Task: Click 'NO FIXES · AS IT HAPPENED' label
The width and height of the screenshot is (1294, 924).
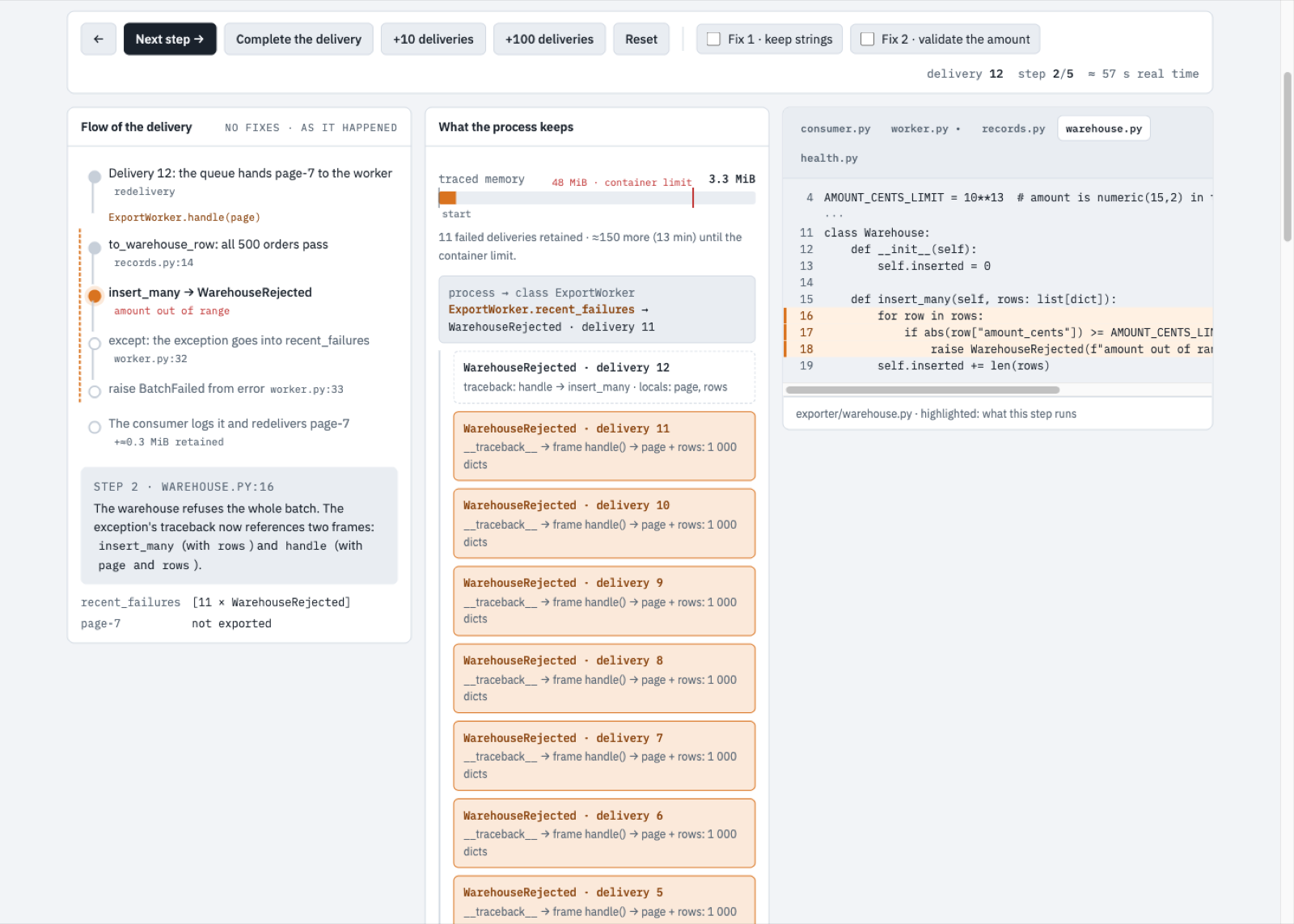Action: (311, 128)
